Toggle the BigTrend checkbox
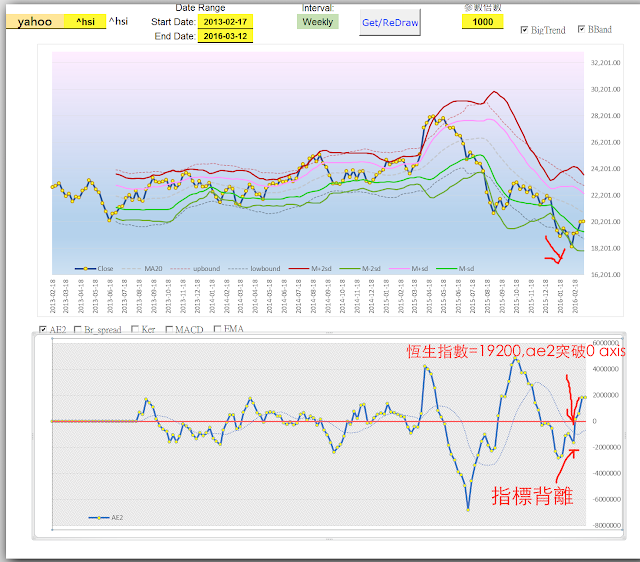This screenshot has height=562, width=640. (x=524, y=30)
